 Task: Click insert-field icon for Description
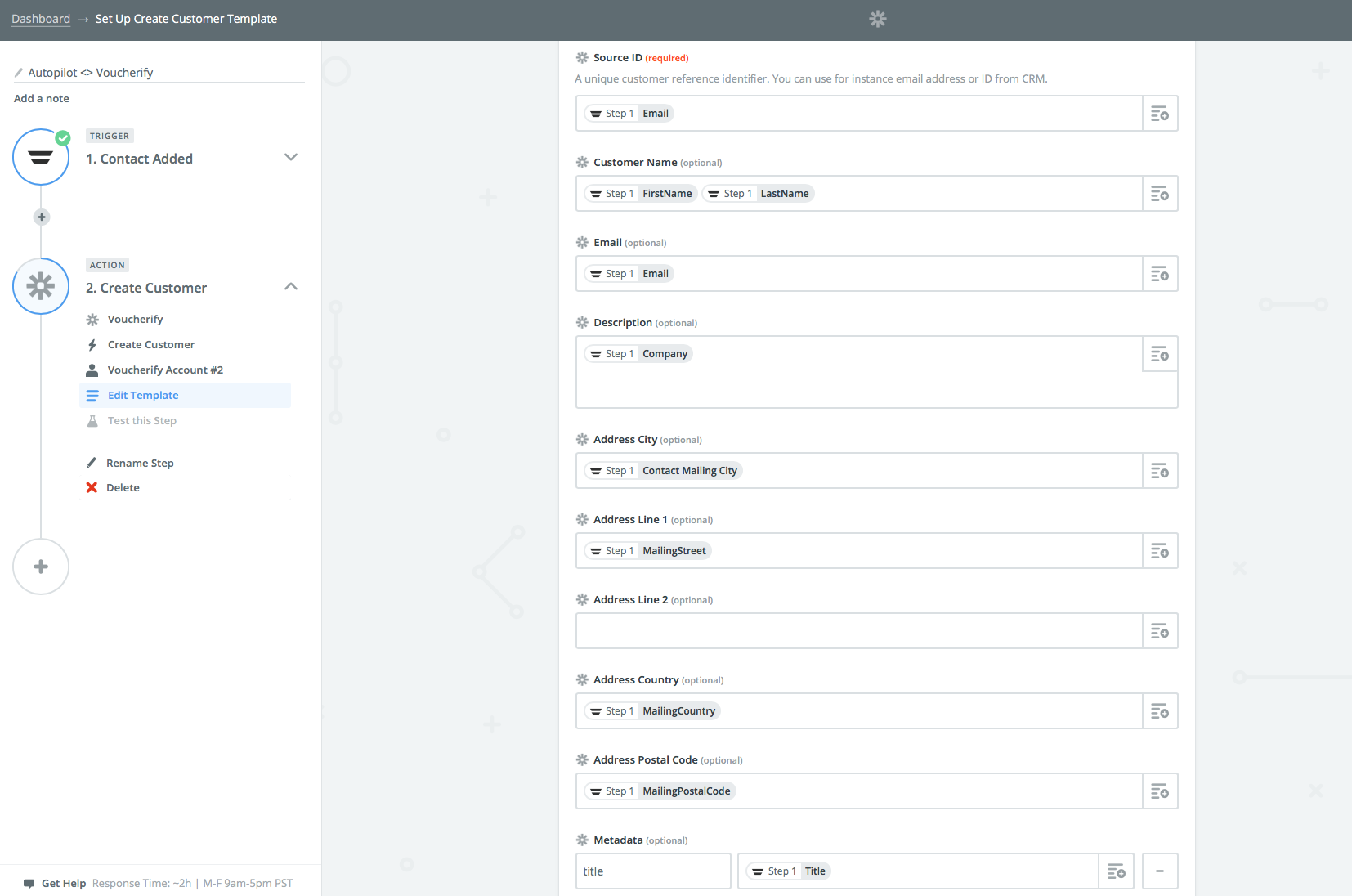(1160, 354)
